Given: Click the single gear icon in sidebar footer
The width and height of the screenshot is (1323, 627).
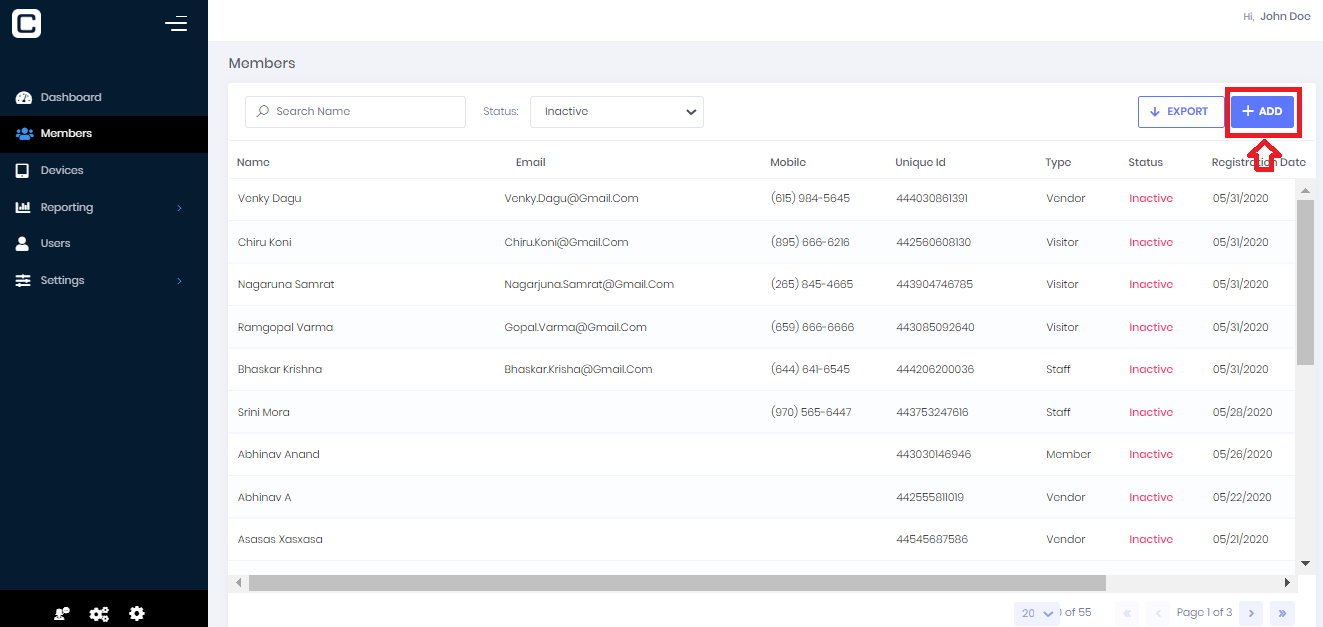Looking at the screenshot, I should 137,613.
